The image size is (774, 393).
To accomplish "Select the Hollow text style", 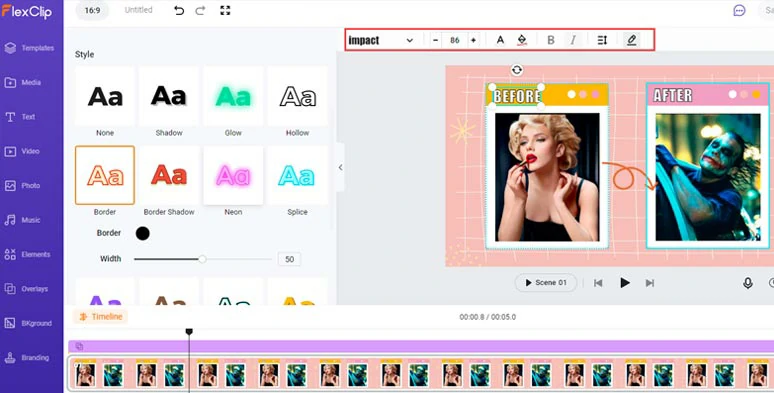I will tap(297, 96).
